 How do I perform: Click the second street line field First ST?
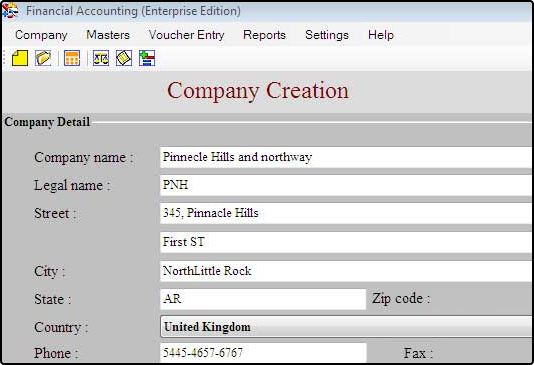tap(346, 242)
